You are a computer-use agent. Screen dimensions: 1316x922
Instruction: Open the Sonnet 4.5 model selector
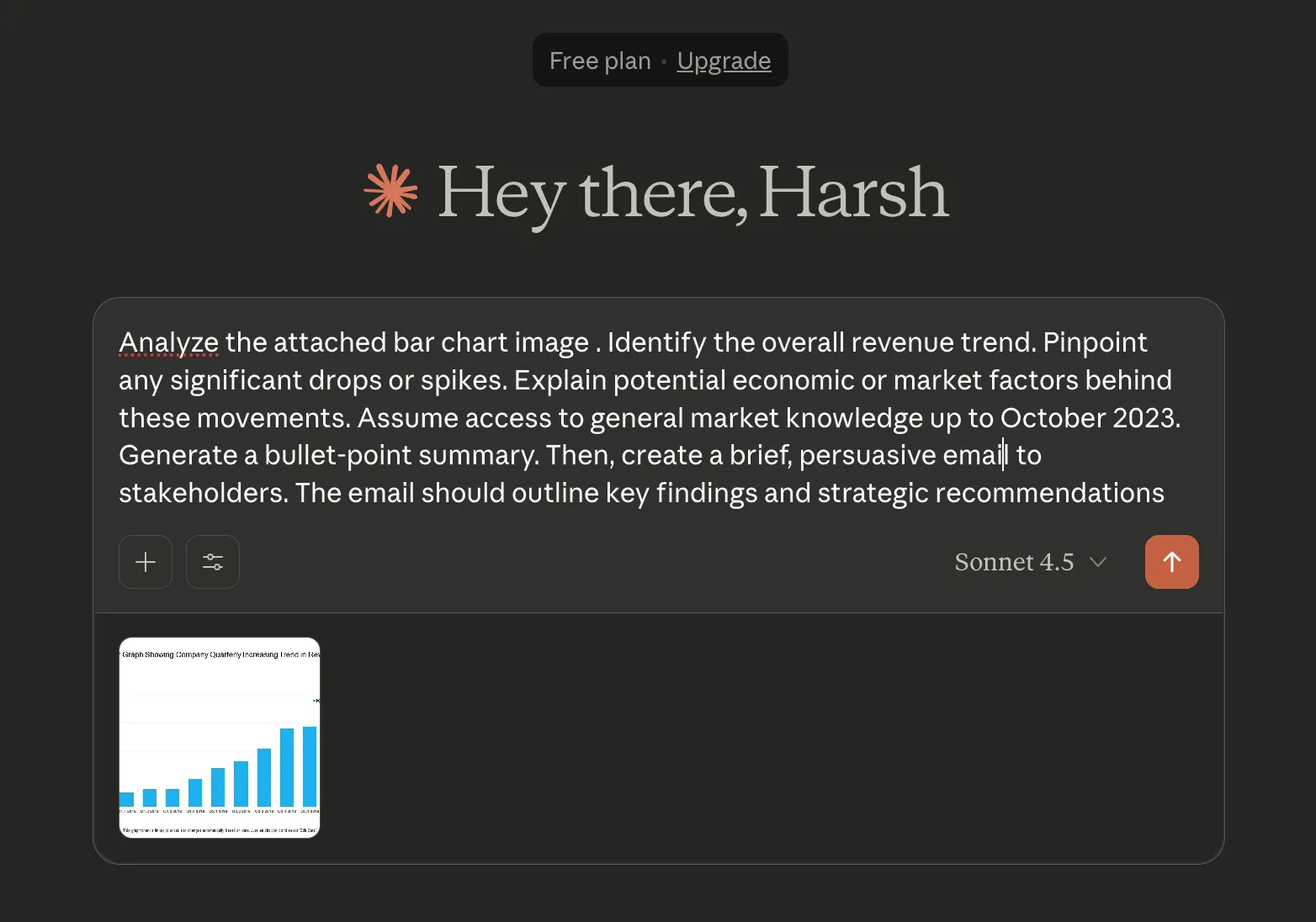[x=1014, y=562]
